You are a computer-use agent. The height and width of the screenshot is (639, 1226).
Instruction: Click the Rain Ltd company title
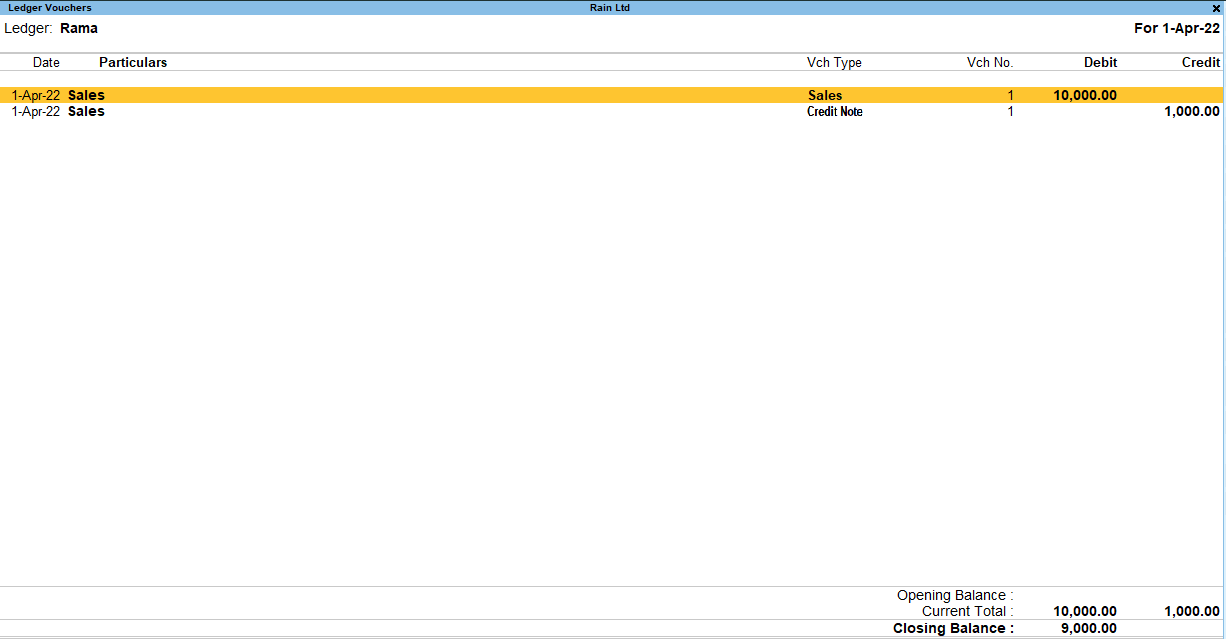610,8
